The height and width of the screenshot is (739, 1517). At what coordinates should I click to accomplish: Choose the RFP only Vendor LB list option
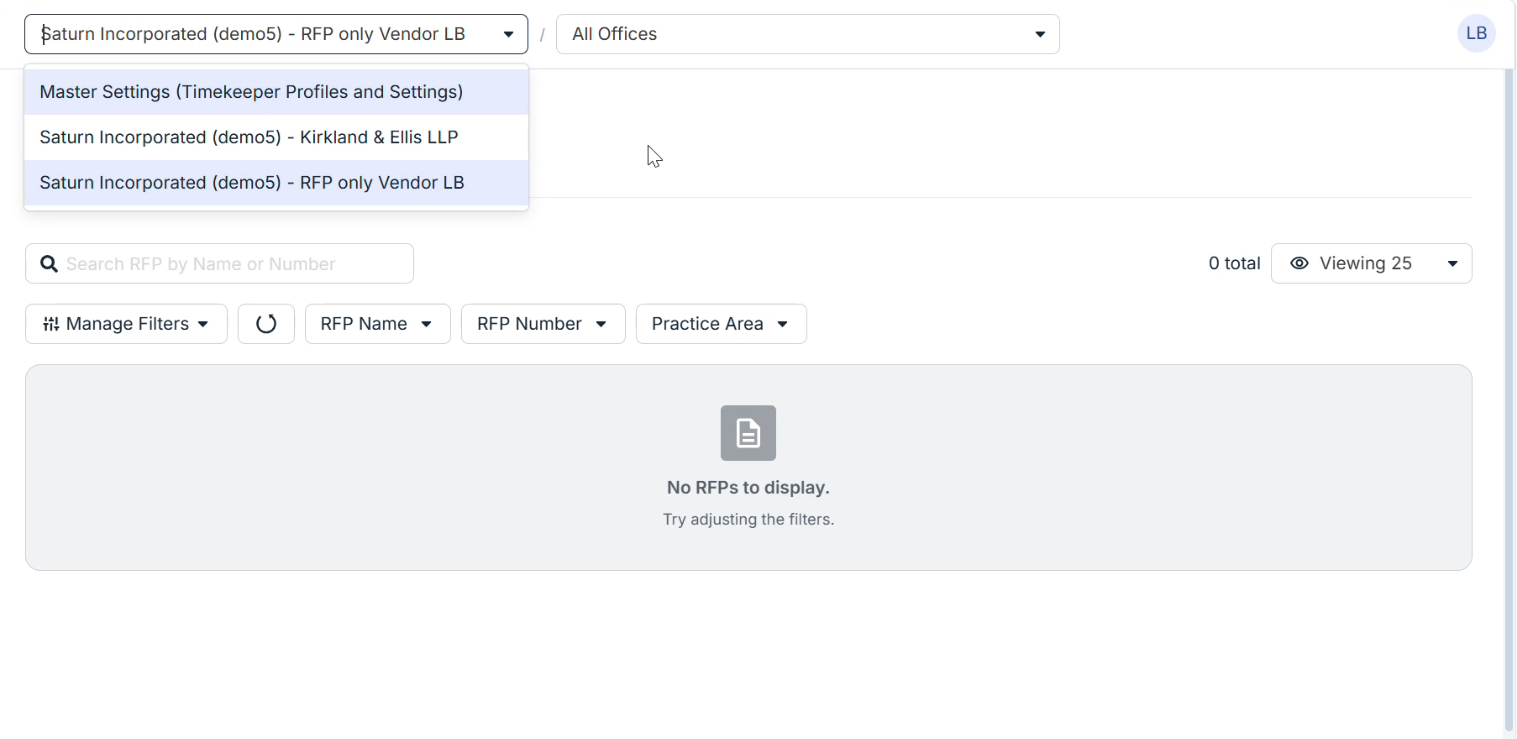(276, 183)
